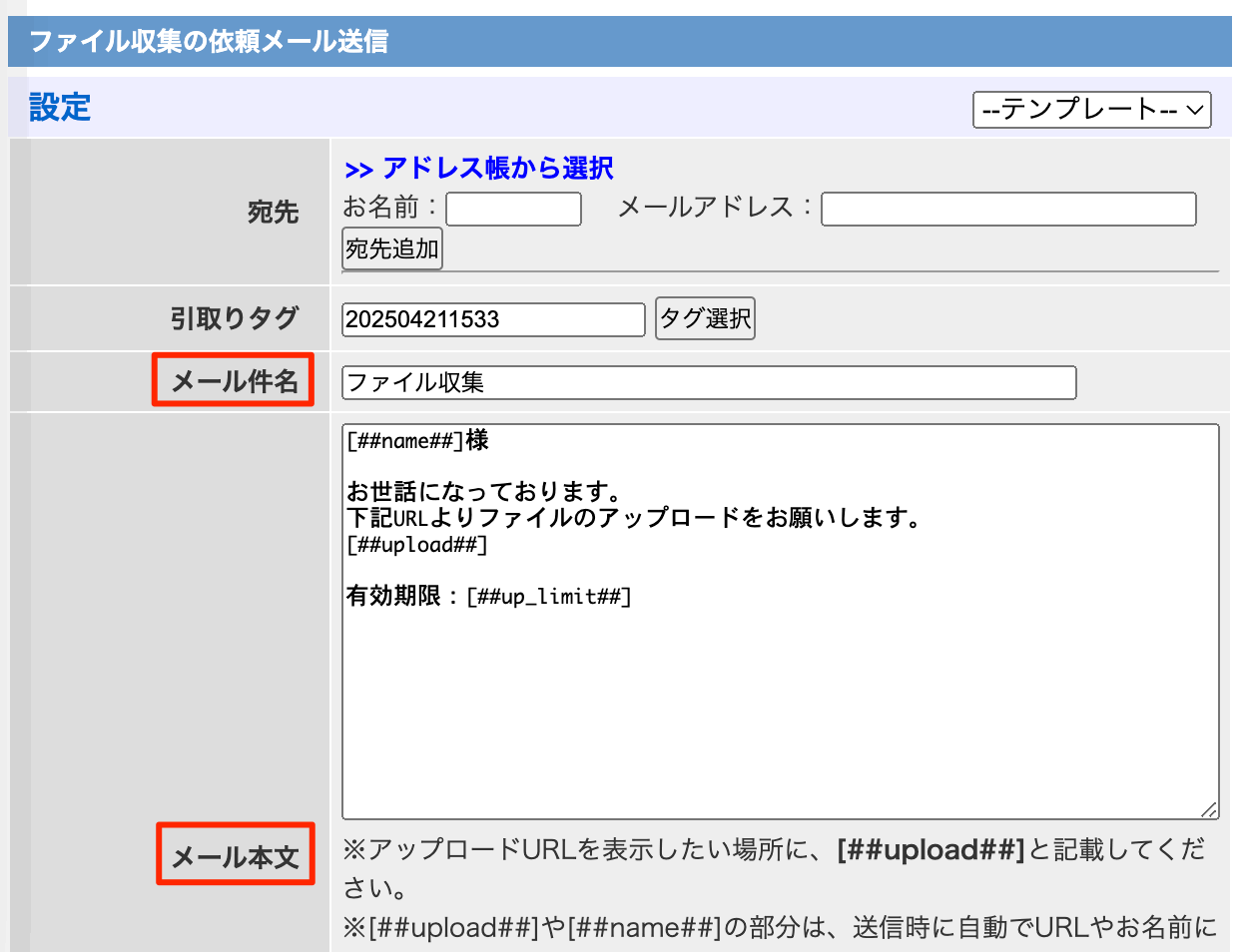Select the メールアドレス input field

(x=1008, y=209)
